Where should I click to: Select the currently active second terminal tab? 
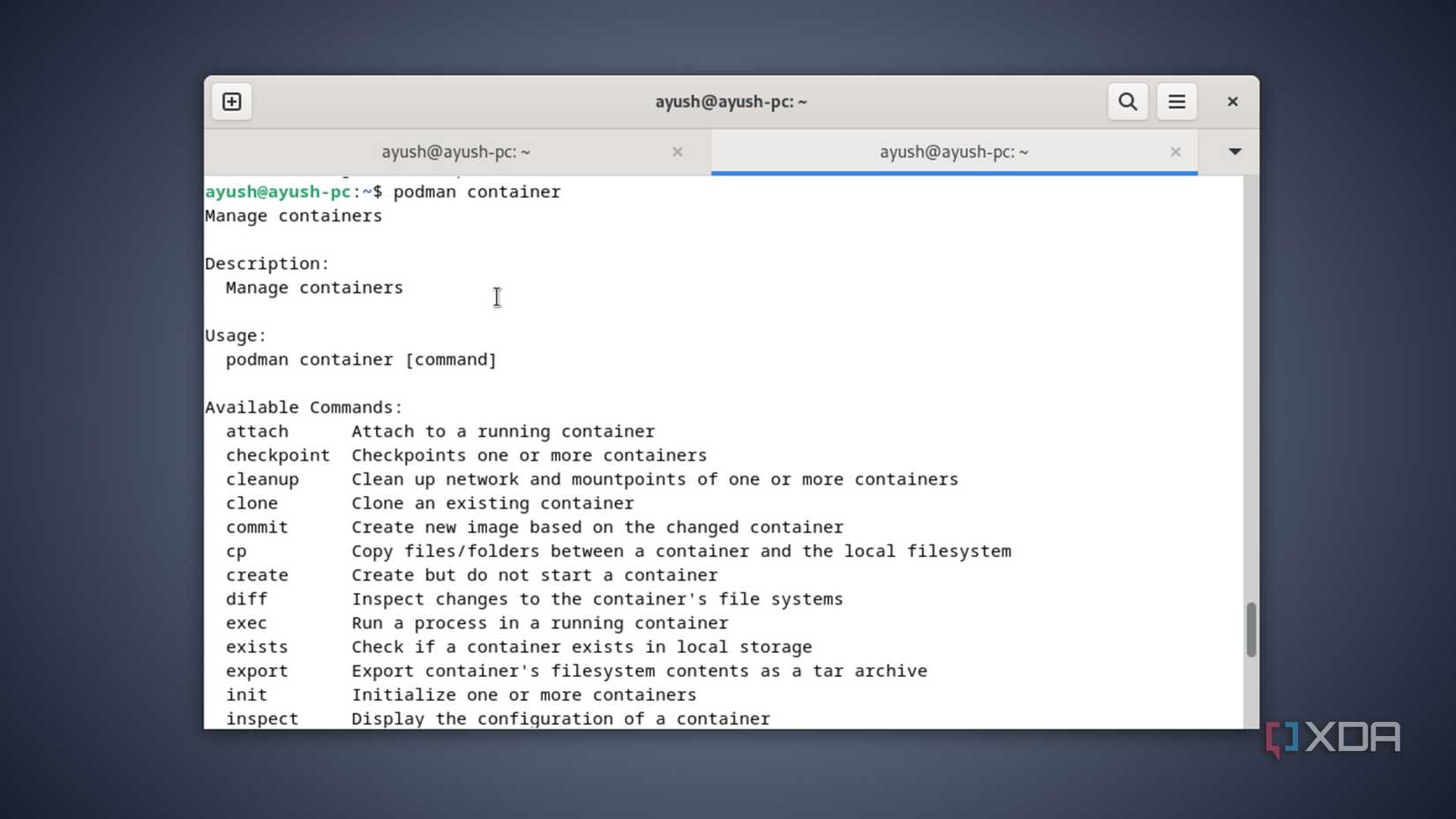pyautogui.click(x=953, y=152)
